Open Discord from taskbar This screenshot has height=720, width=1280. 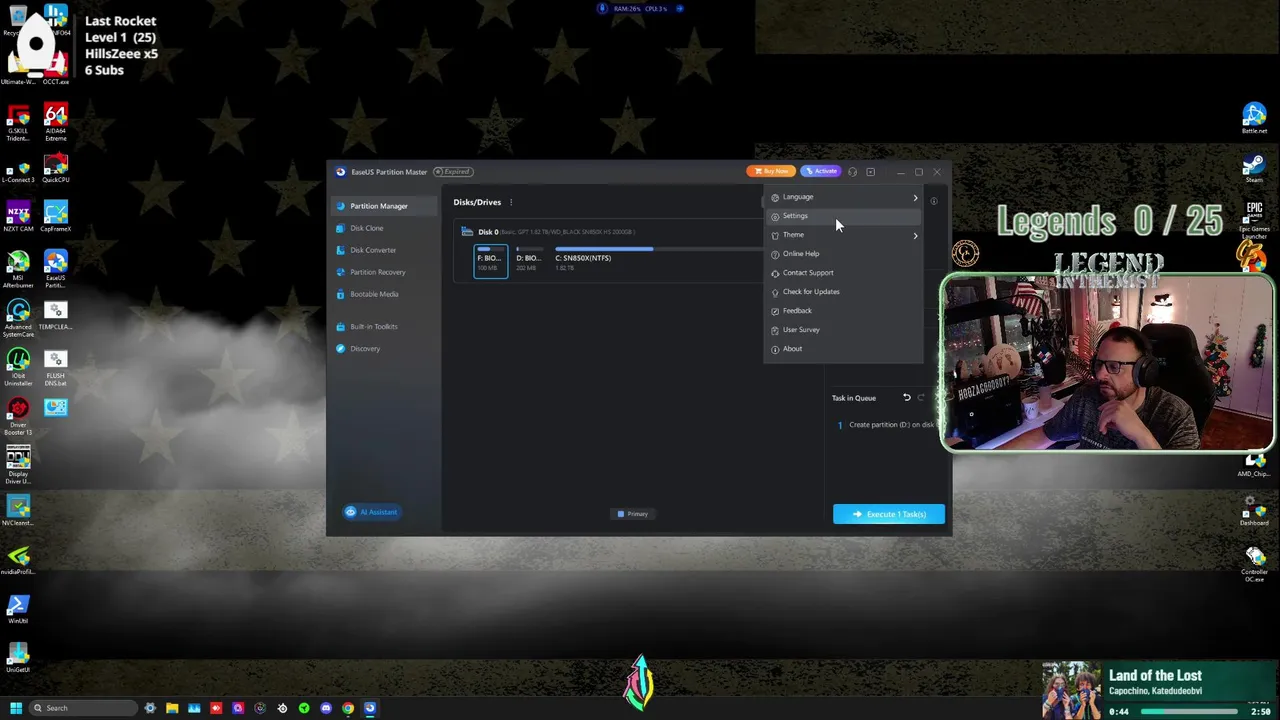tap(326, 708)
